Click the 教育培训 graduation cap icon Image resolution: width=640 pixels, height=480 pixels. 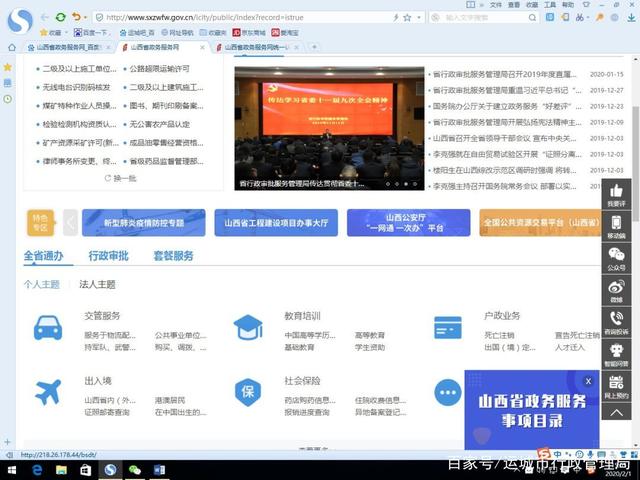(247, 327)
